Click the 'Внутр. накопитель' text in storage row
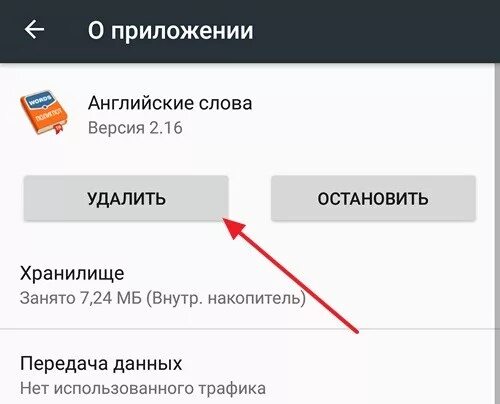 (226, 298)
